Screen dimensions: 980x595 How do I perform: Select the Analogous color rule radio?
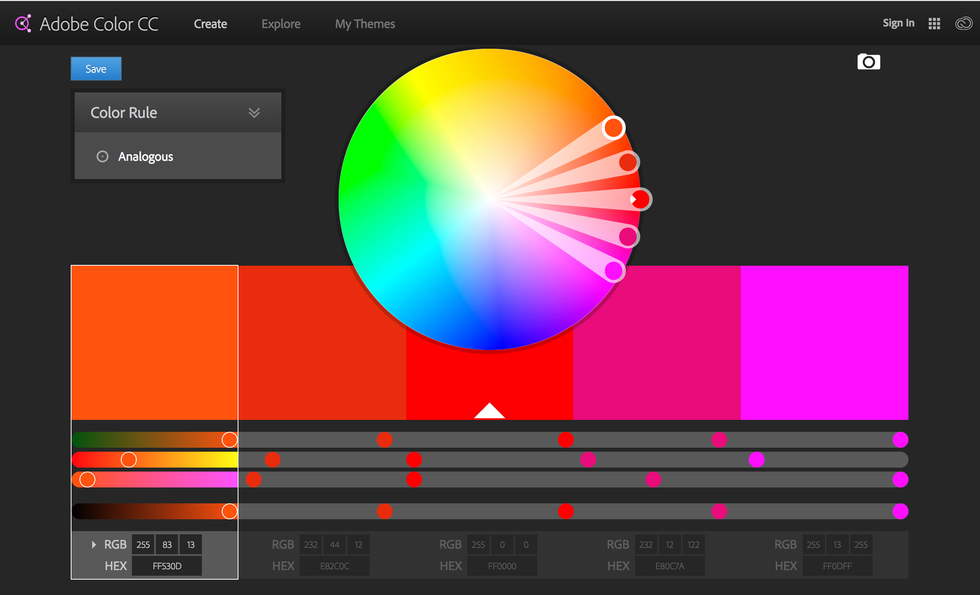coord(102,157)
